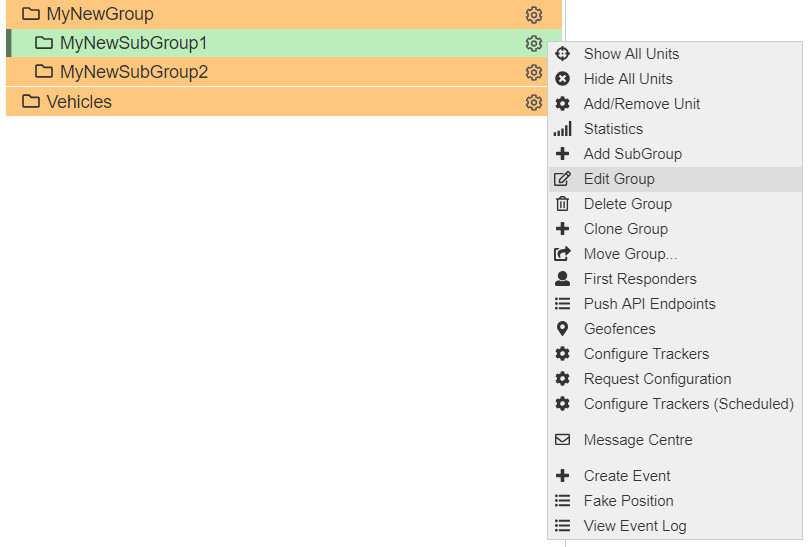This screenshot has width=810, height=547.
Task: Click the gear icon in Vehicles row
Action: (534, 102)
